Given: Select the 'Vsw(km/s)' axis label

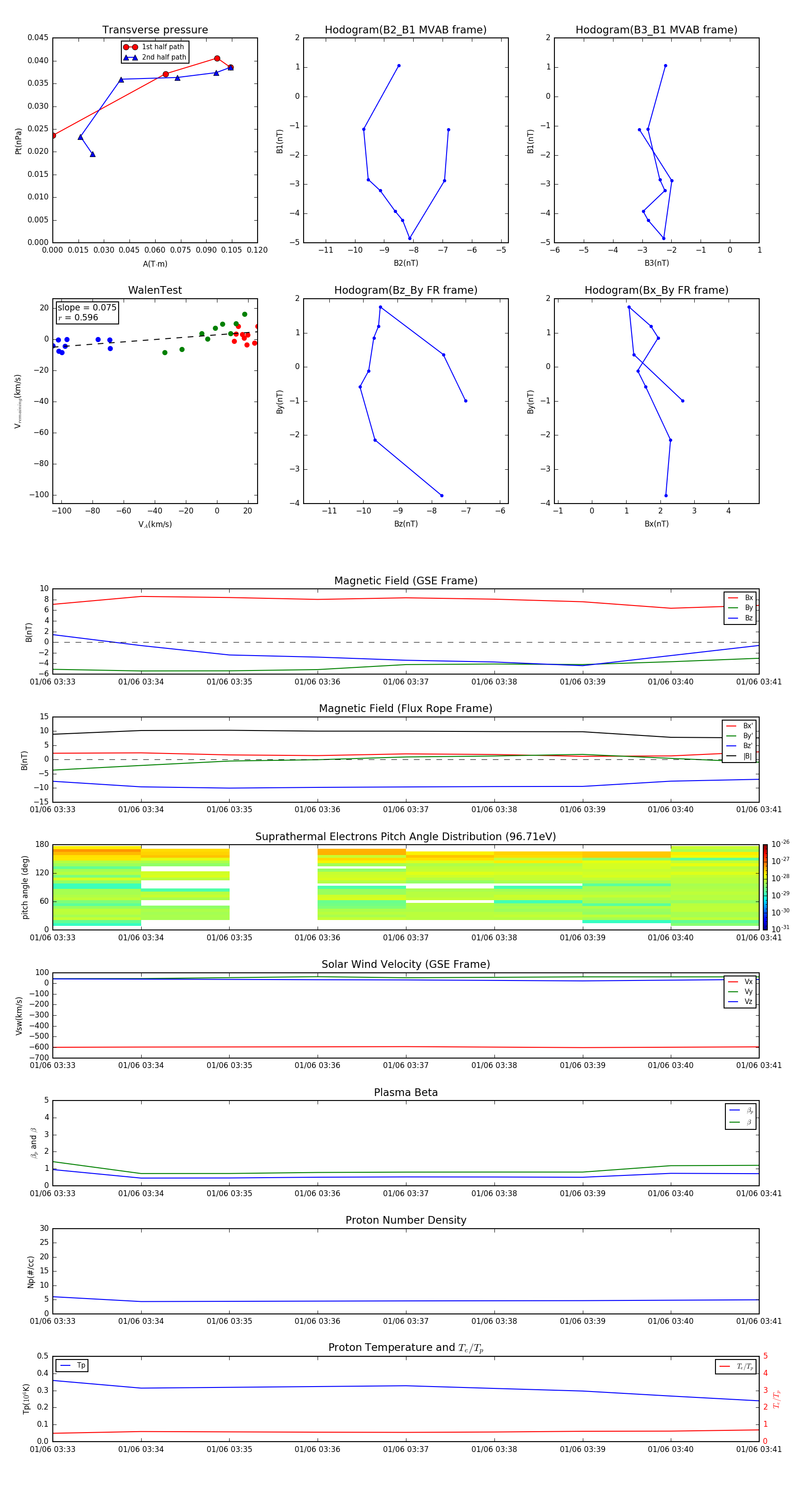Looking at the screenshot, I should pos(18,1016).
